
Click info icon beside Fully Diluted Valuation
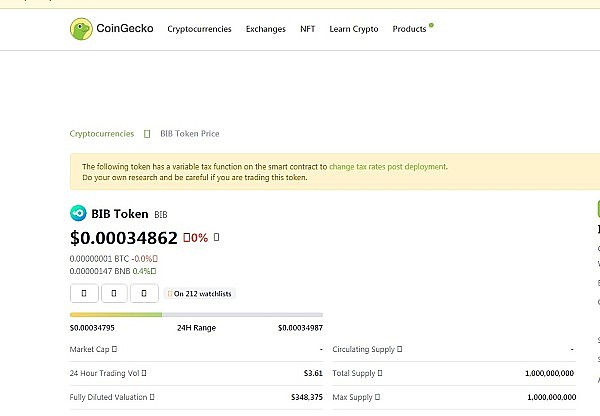(x=152, y=397)
